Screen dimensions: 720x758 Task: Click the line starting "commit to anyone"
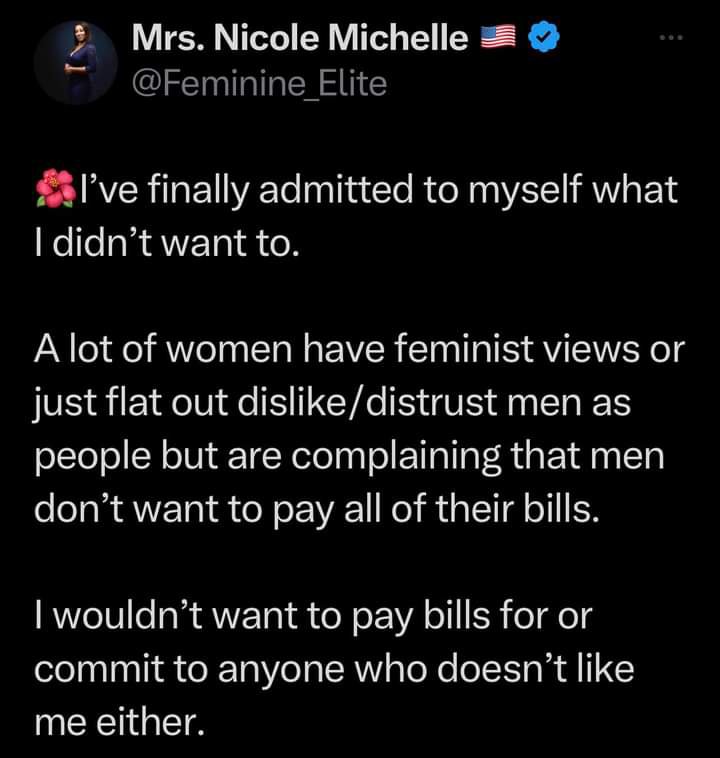pos(334,667)
